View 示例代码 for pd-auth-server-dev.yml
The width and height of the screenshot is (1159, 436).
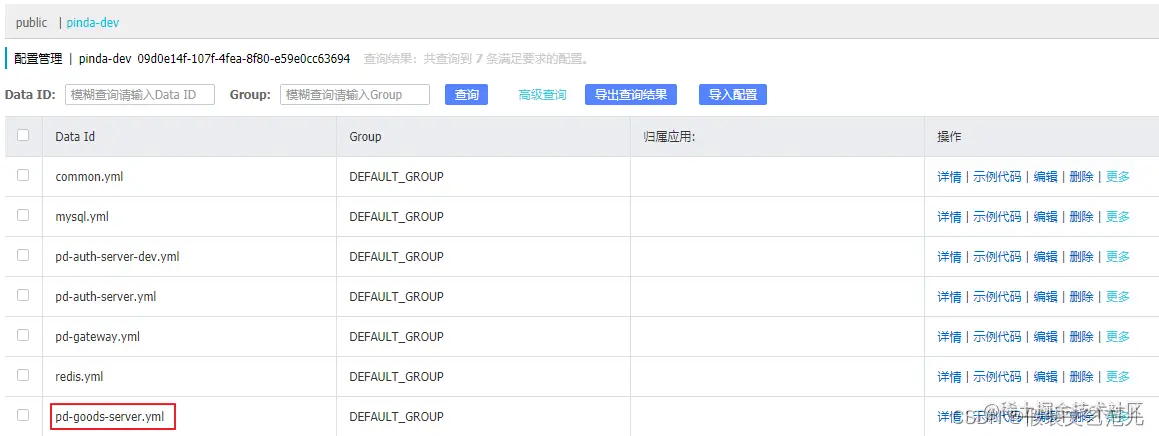(x=997, y=256)
